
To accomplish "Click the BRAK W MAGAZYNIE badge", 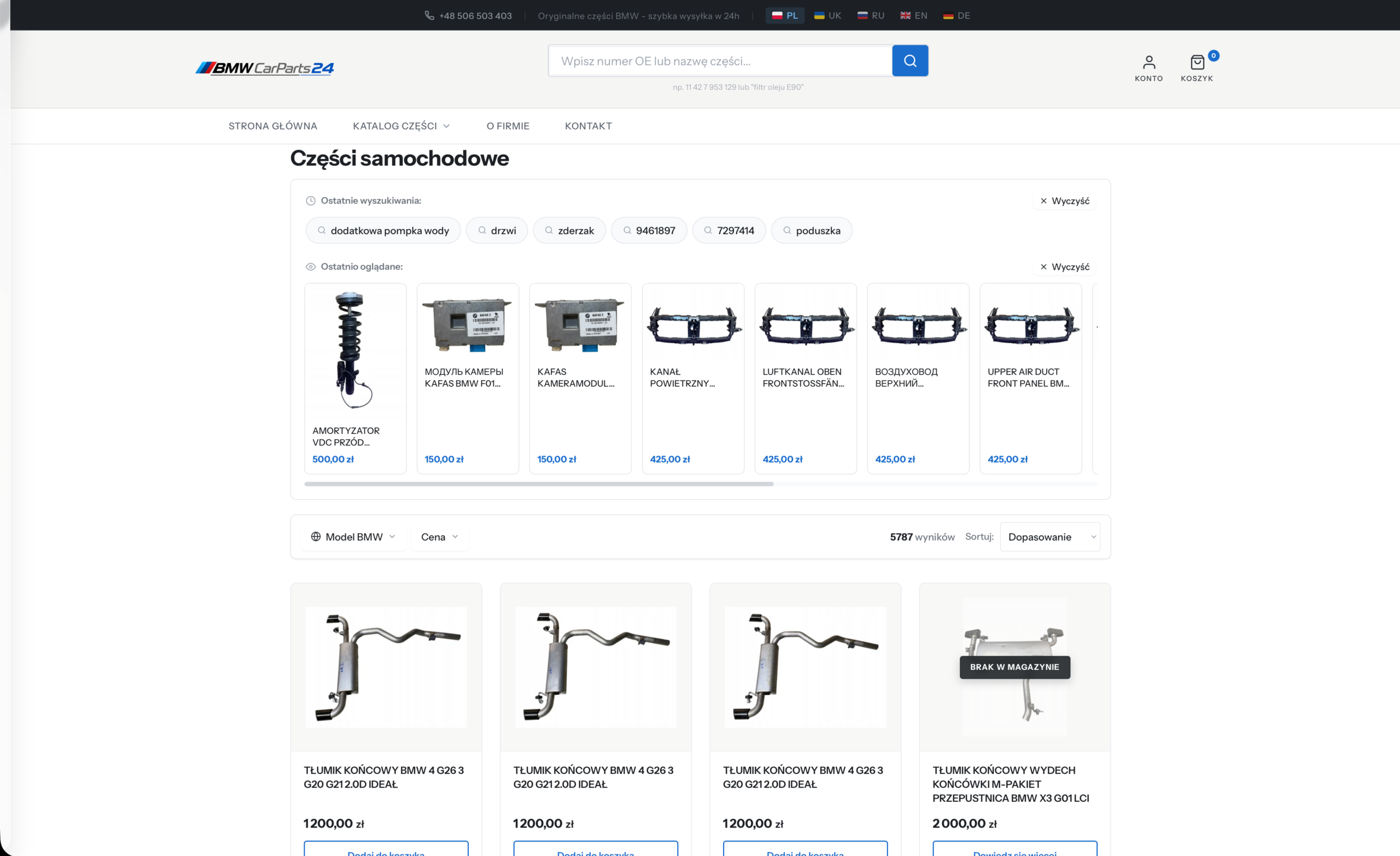I will [x=1015, y=667].
